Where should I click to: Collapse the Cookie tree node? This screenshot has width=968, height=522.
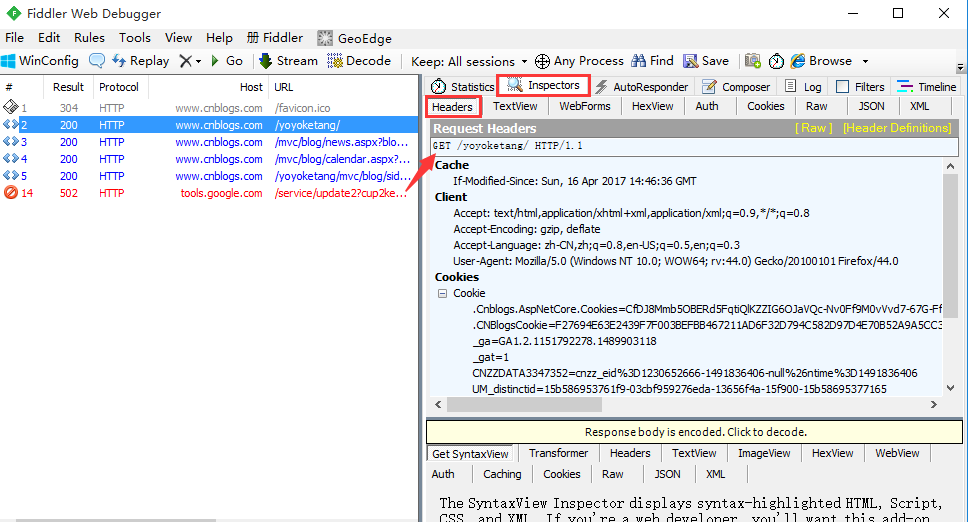pos(442,293)
